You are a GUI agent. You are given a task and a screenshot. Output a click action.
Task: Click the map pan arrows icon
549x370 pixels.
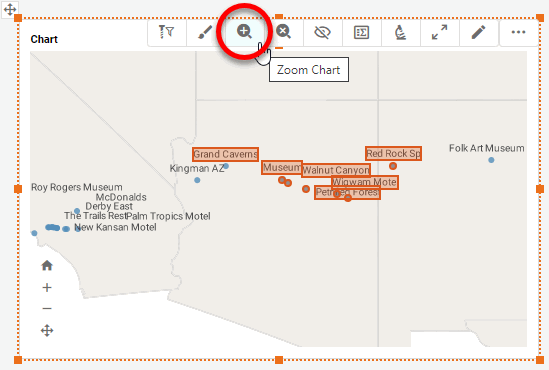click(47, 330)
